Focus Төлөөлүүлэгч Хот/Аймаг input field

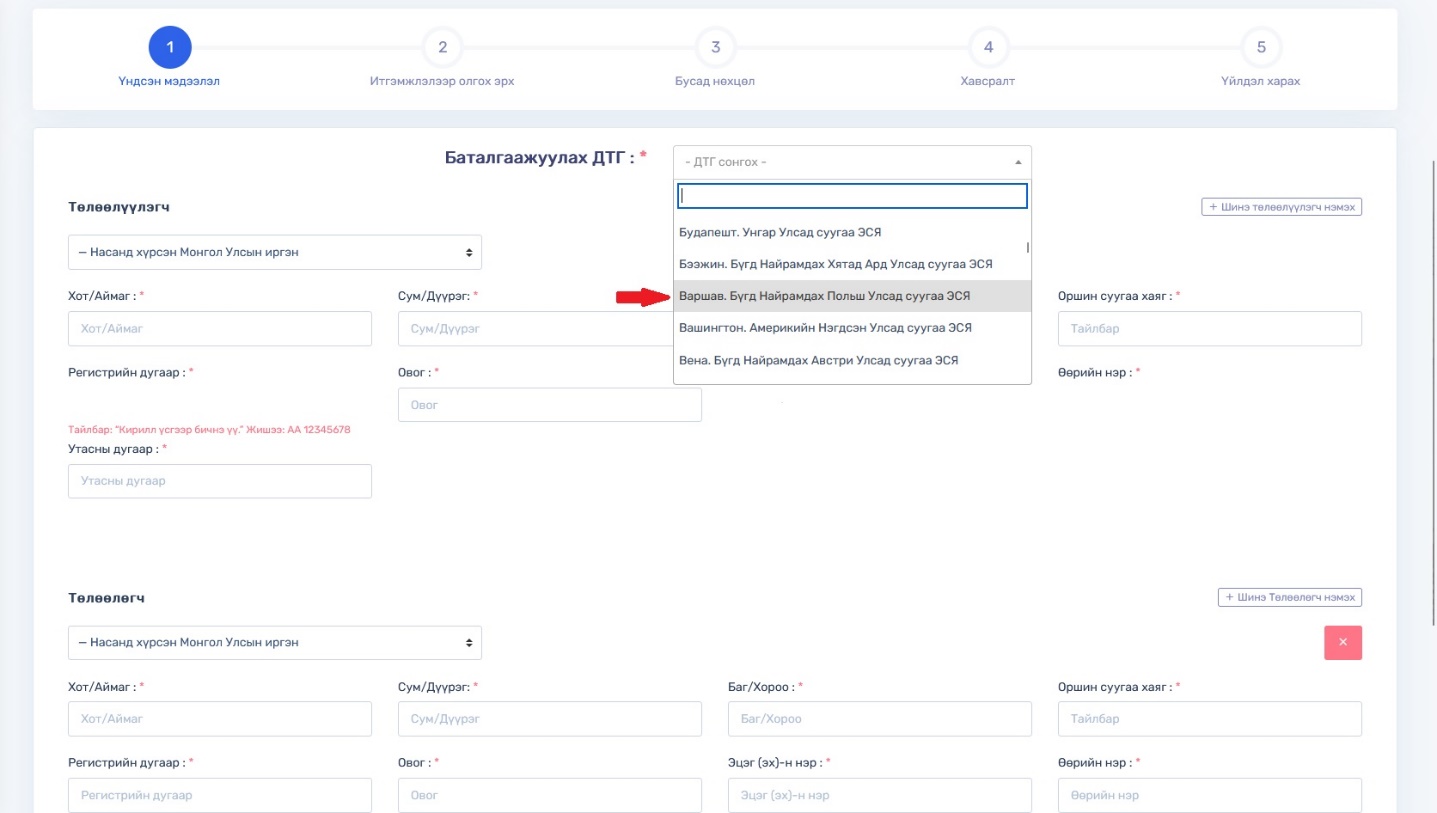[220, 329]
